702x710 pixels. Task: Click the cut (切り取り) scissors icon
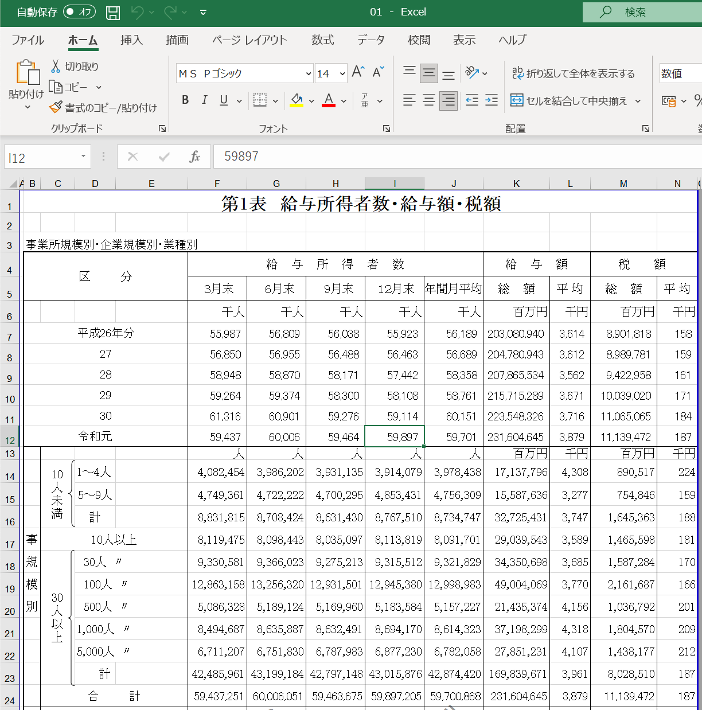tap(56, 66)
